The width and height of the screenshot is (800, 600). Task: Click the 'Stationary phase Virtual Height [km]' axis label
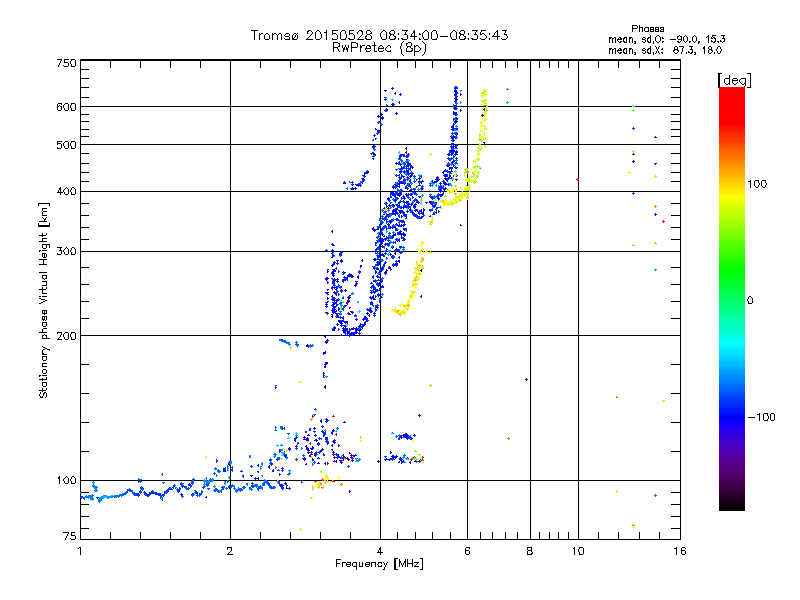pos(44,301)
